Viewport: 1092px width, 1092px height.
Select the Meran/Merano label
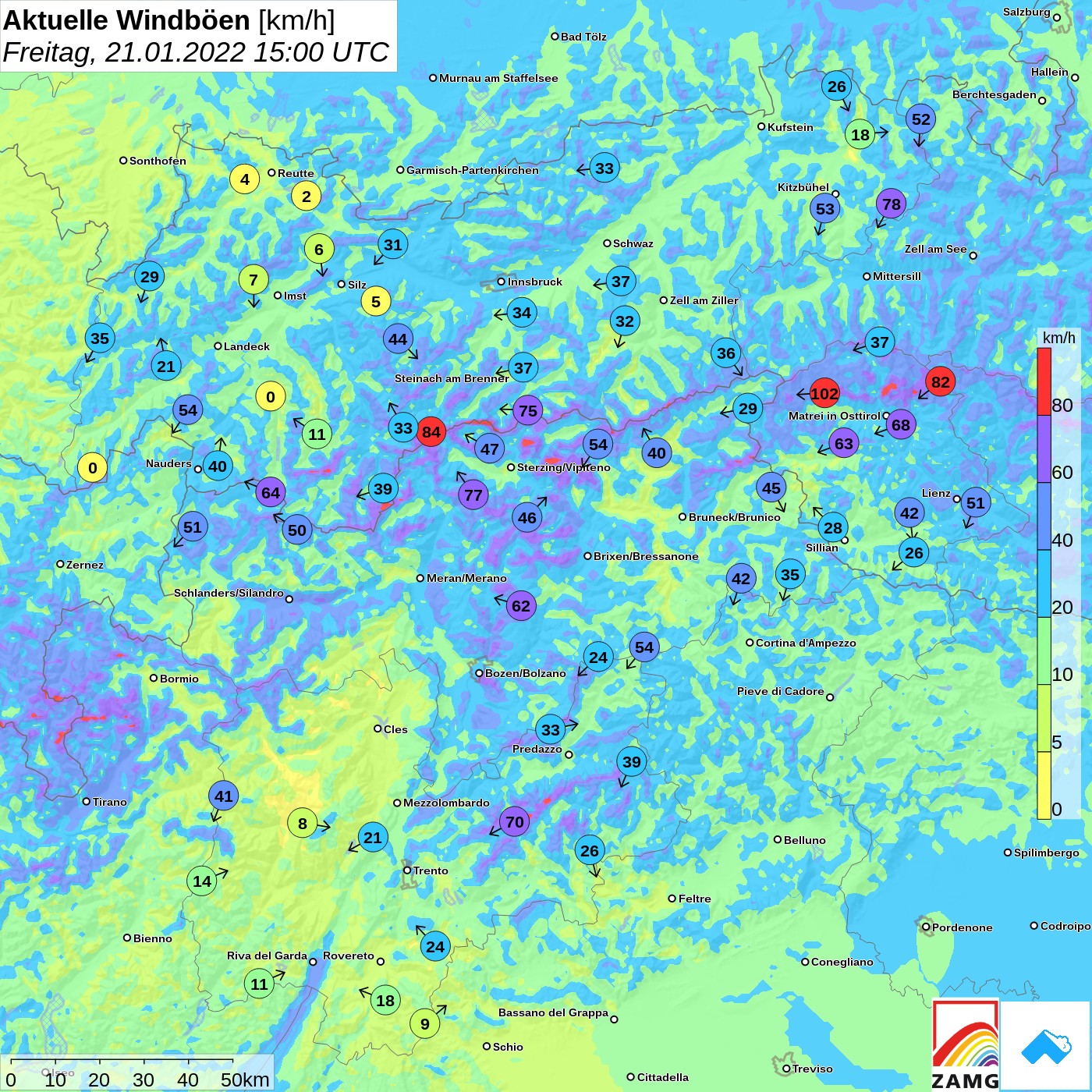tap(466, 578)
